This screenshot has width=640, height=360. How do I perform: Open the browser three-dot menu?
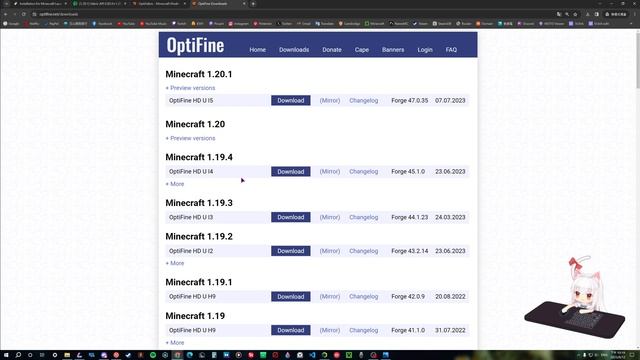635,14
